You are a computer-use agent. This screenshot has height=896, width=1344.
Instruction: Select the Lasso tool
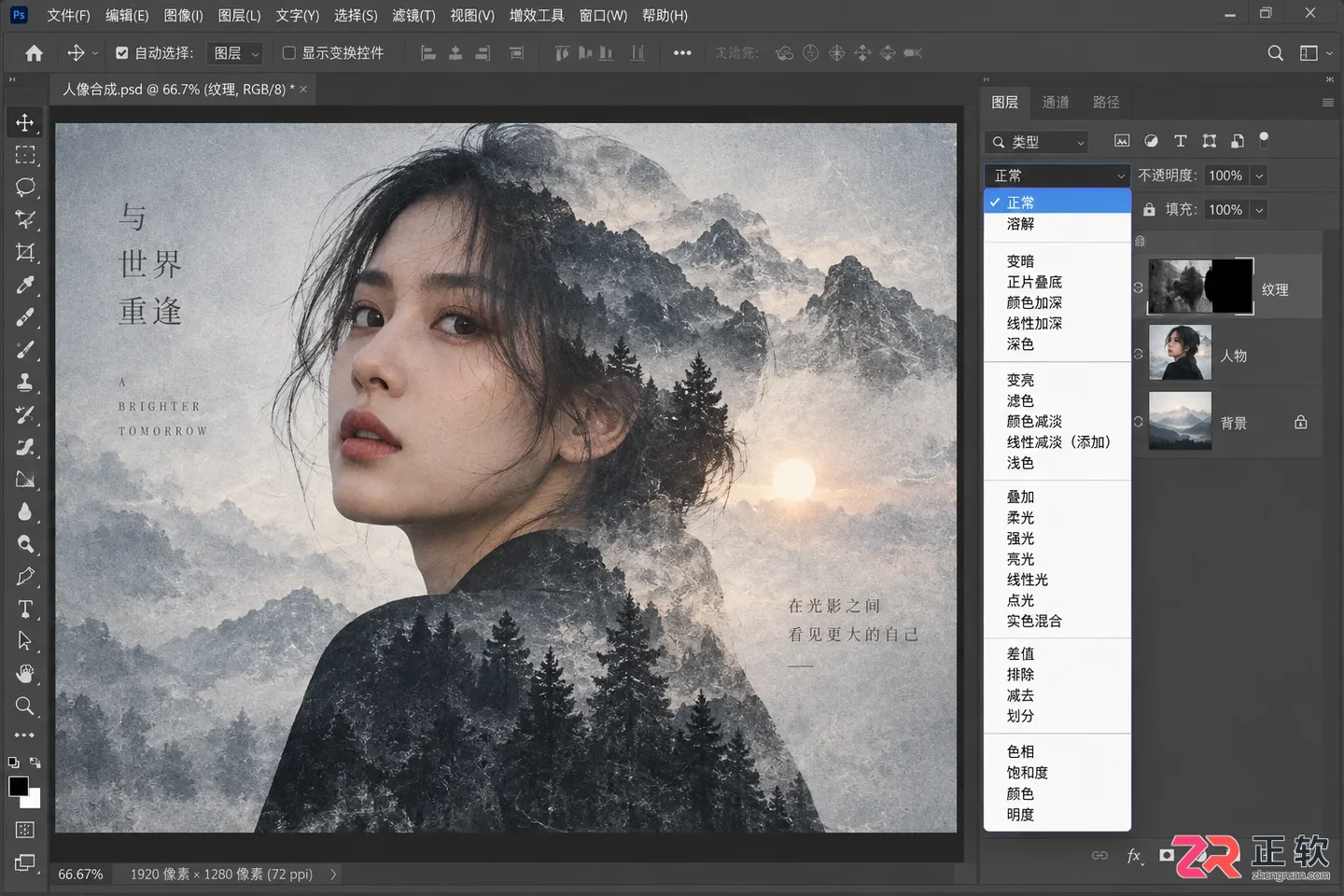coord(25,187)
